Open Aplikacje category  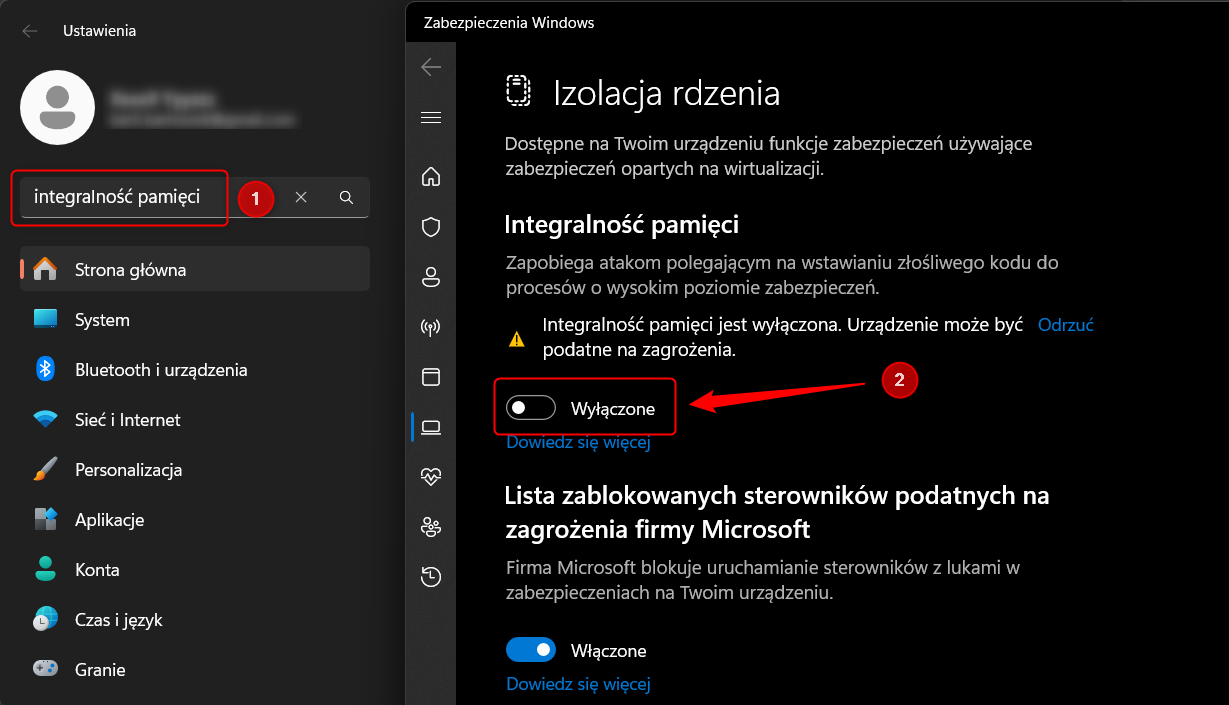click(x=195, y=519)
